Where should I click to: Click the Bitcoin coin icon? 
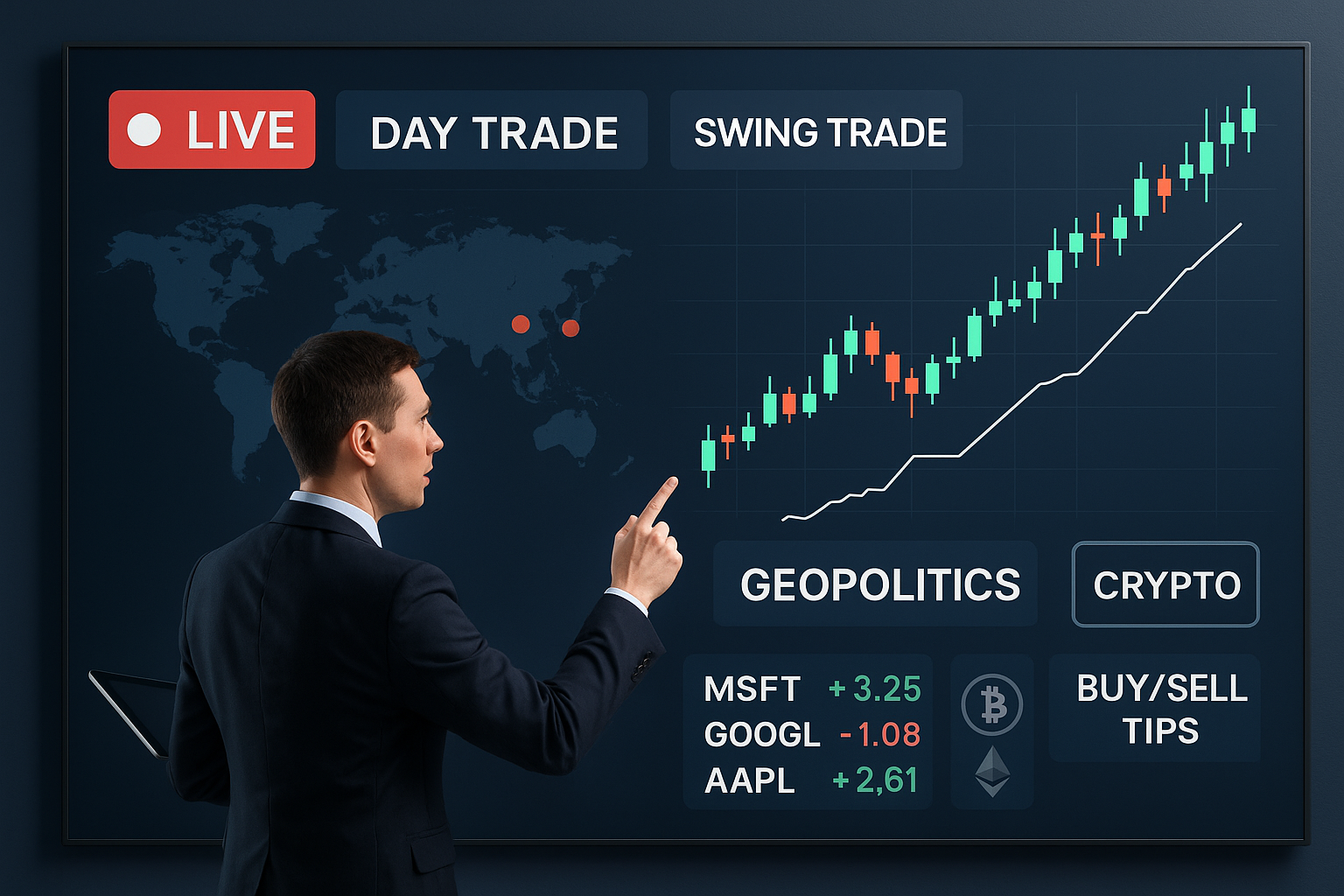992,704
